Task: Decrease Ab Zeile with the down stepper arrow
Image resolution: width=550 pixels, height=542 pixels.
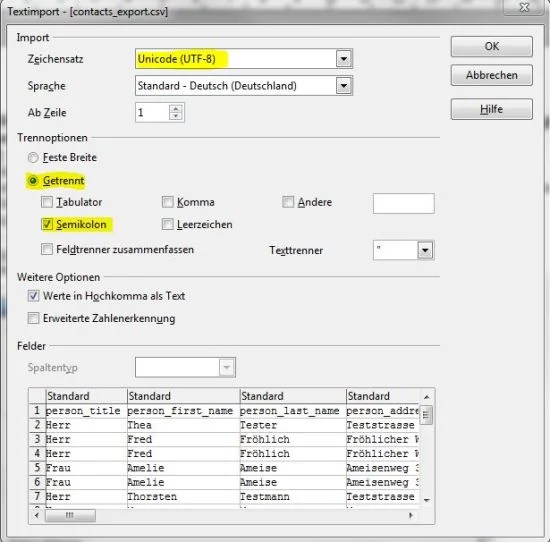Action: [176, 116]
